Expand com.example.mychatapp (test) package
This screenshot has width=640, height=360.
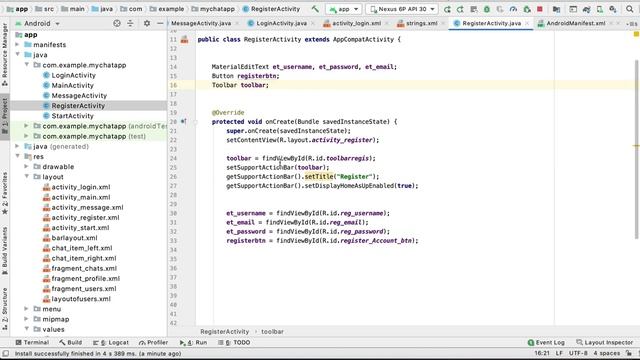pos(27,136)
